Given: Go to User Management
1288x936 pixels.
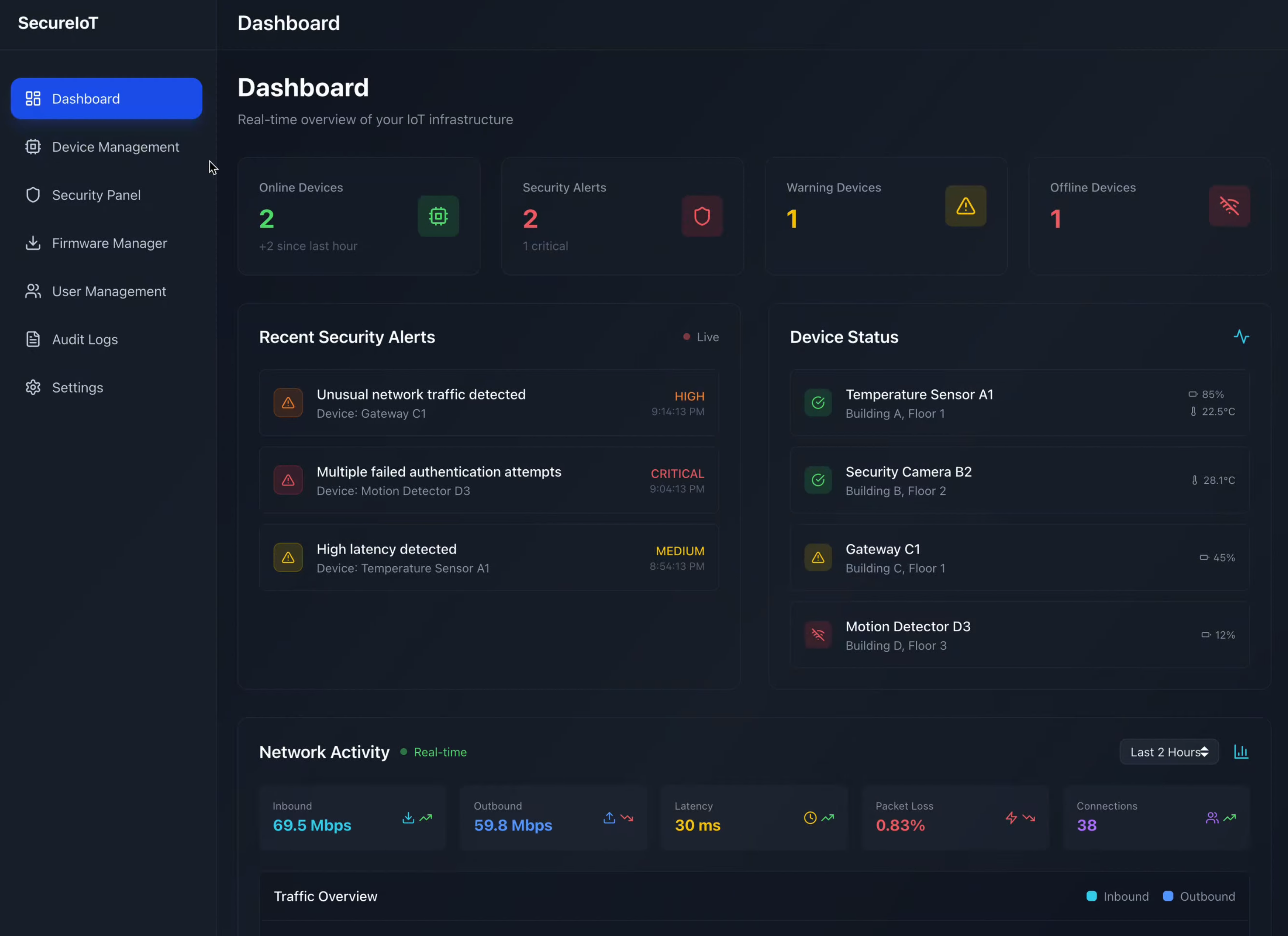Looking at the screenshot, I should pyautogui.click(x=105, y=291).
